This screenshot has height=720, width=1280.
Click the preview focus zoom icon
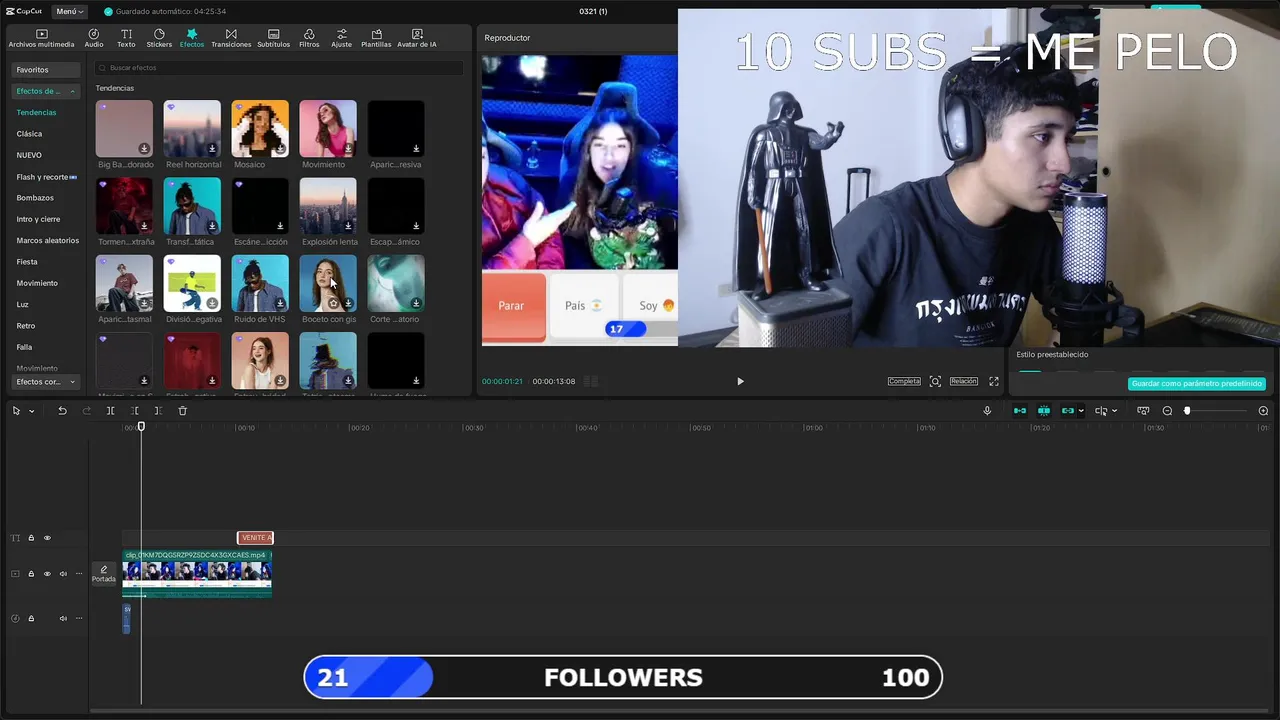coord(935,381)
